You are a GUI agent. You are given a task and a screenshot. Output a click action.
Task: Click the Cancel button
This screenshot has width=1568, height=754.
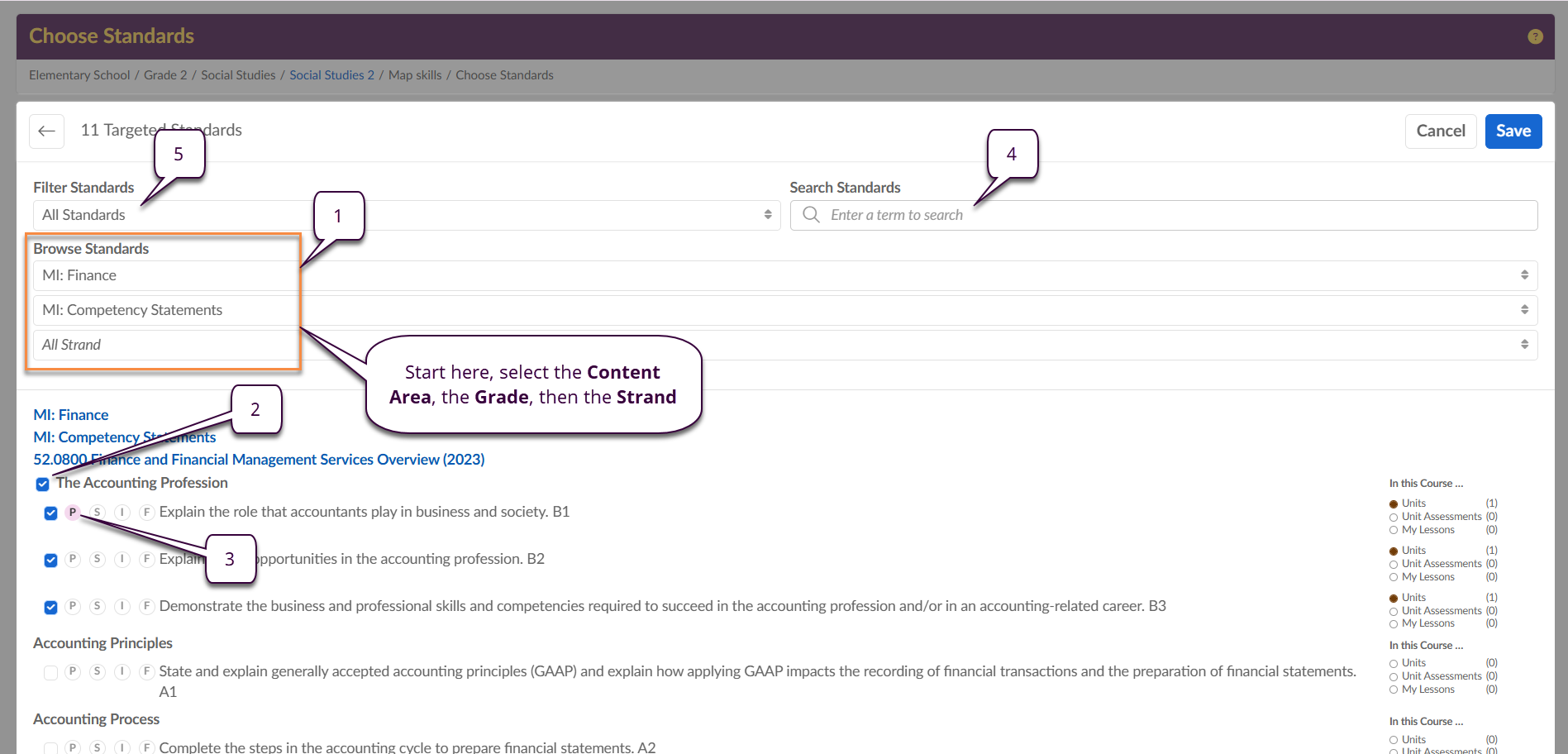pos(1440,131)
